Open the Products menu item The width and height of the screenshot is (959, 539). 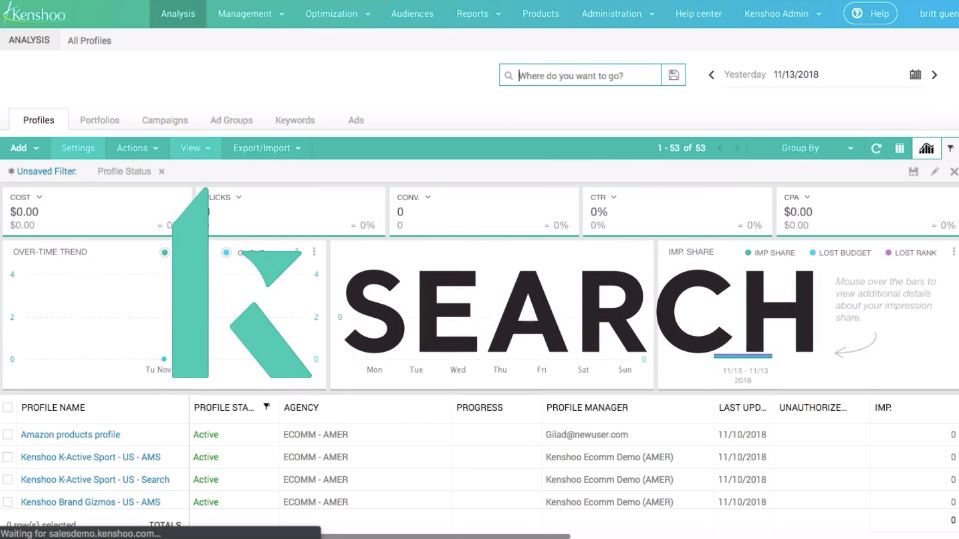pyautogui.click(x=540, y=13)
